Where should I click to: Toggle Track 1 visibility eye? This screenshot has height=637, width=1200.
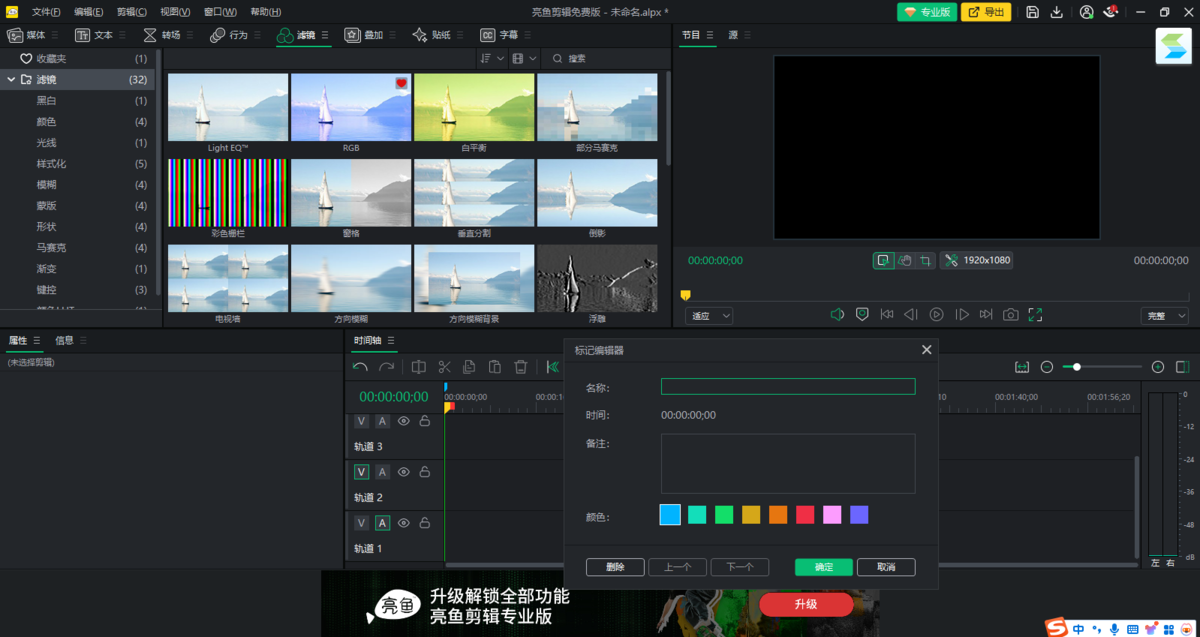coord(404,522)
